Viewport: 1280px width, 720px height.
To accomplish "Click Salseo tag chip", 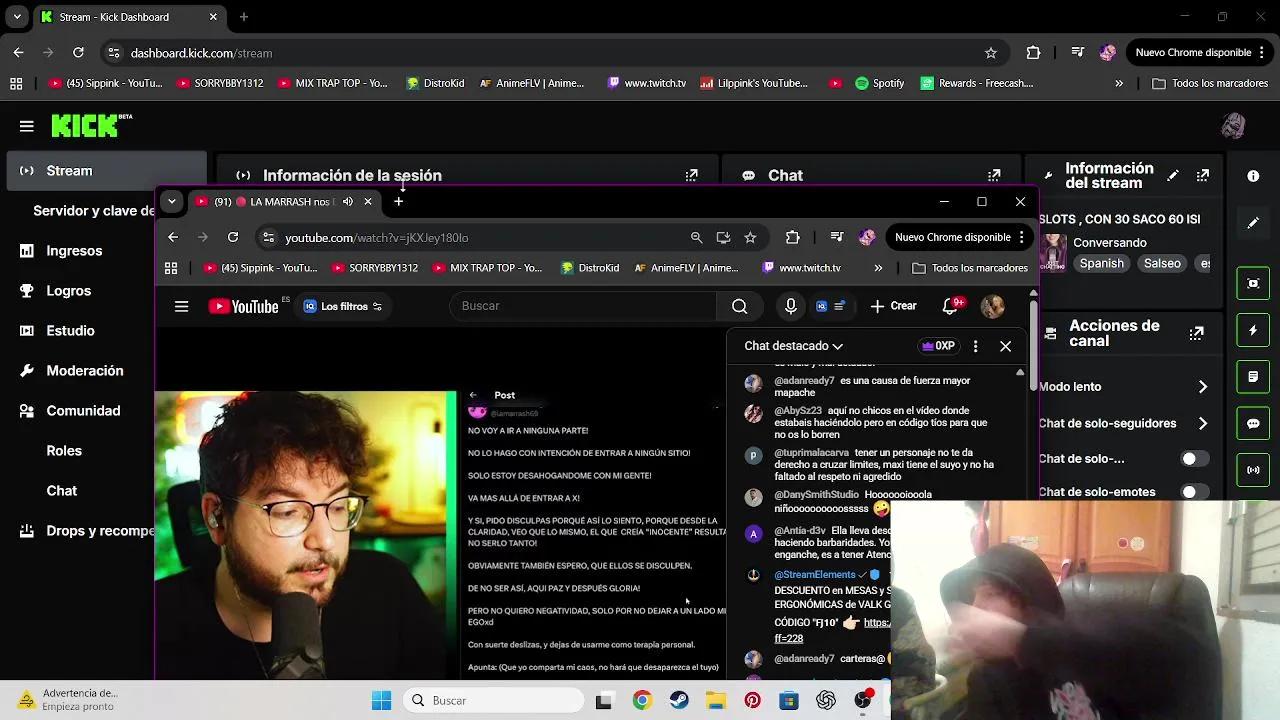I will point(1162,264).
